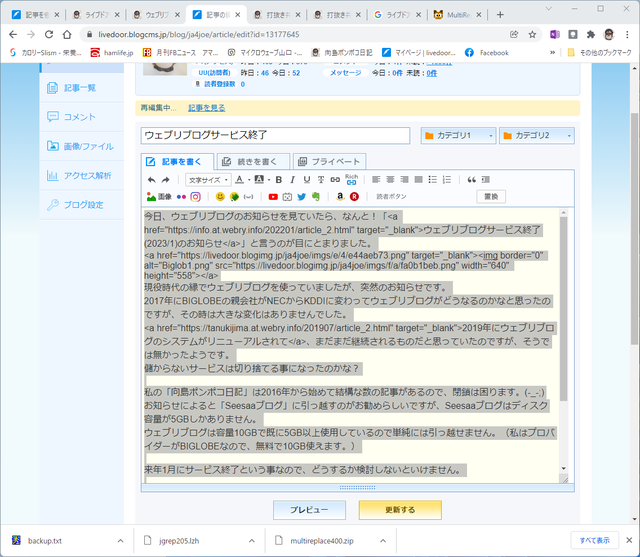Open the Facebook bookmark
The height and width of the screenshot is (557, 640).
[487, 52]
